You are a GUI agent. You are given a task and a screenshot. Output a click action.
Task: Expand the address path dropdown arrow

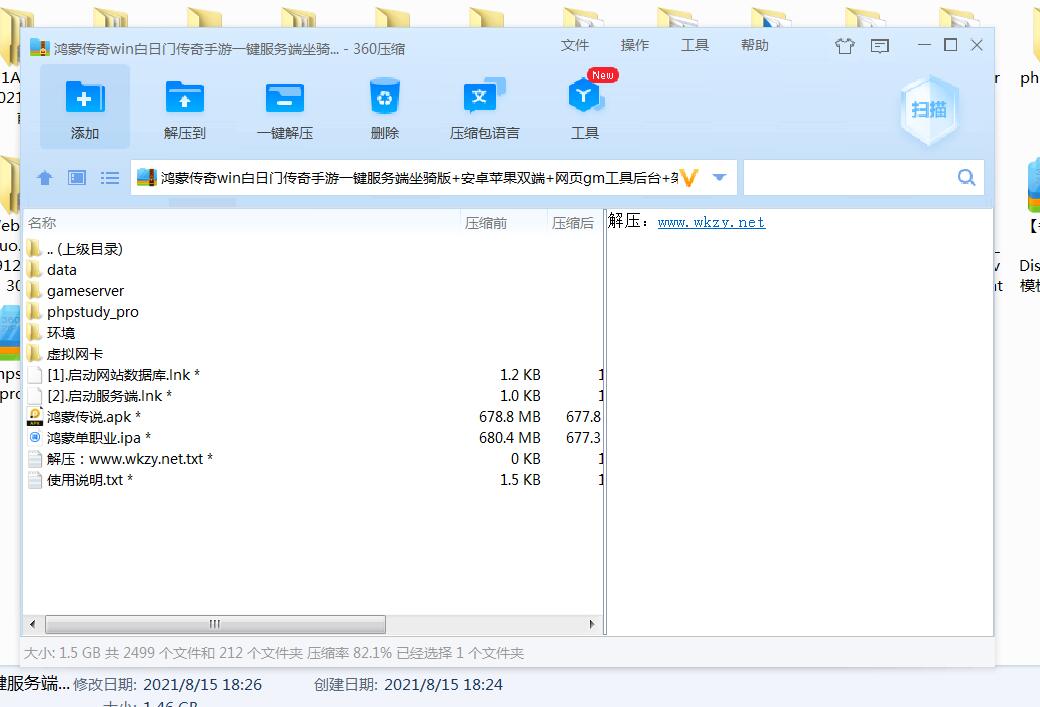click(719, 178)
